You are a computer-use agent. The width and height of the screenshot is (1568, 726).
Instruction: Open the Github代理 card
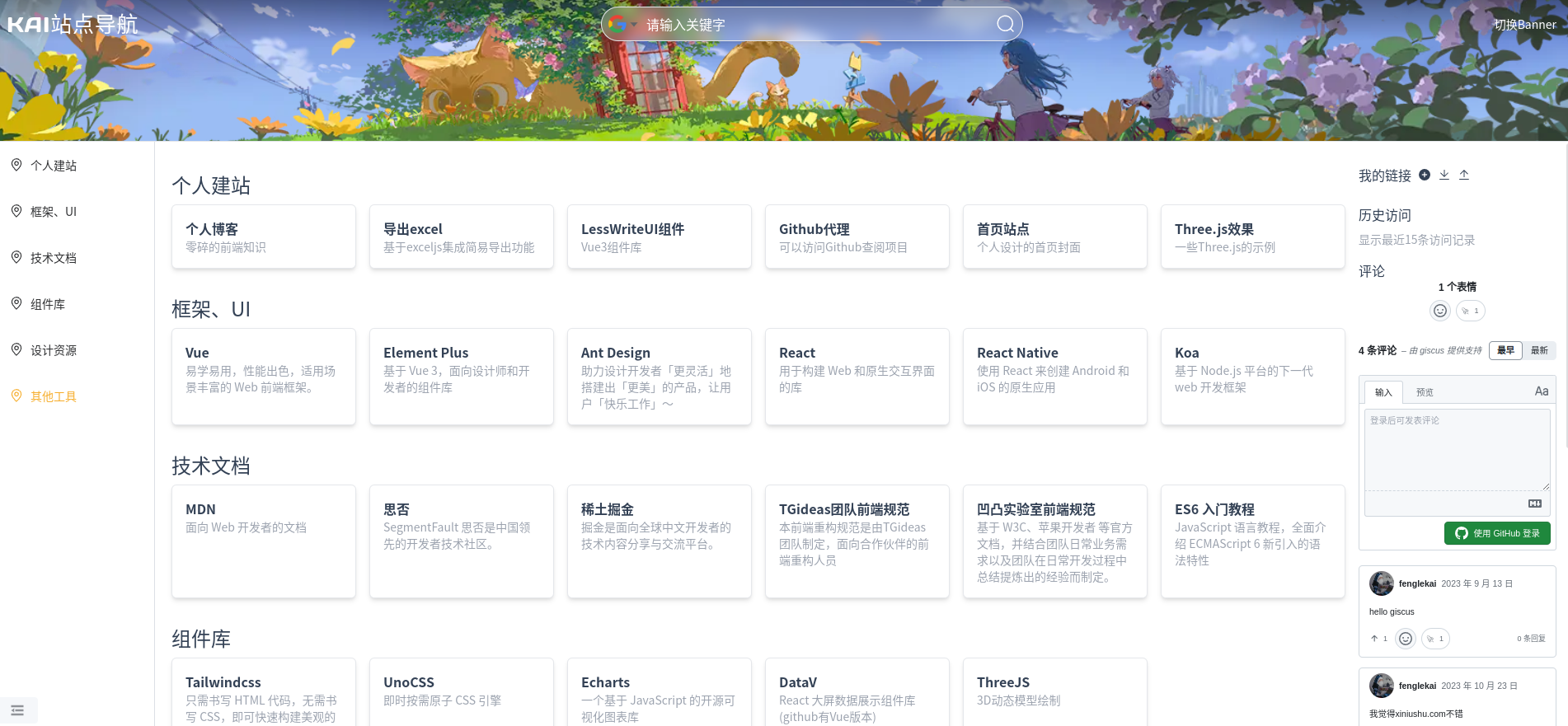click(857, 237)
